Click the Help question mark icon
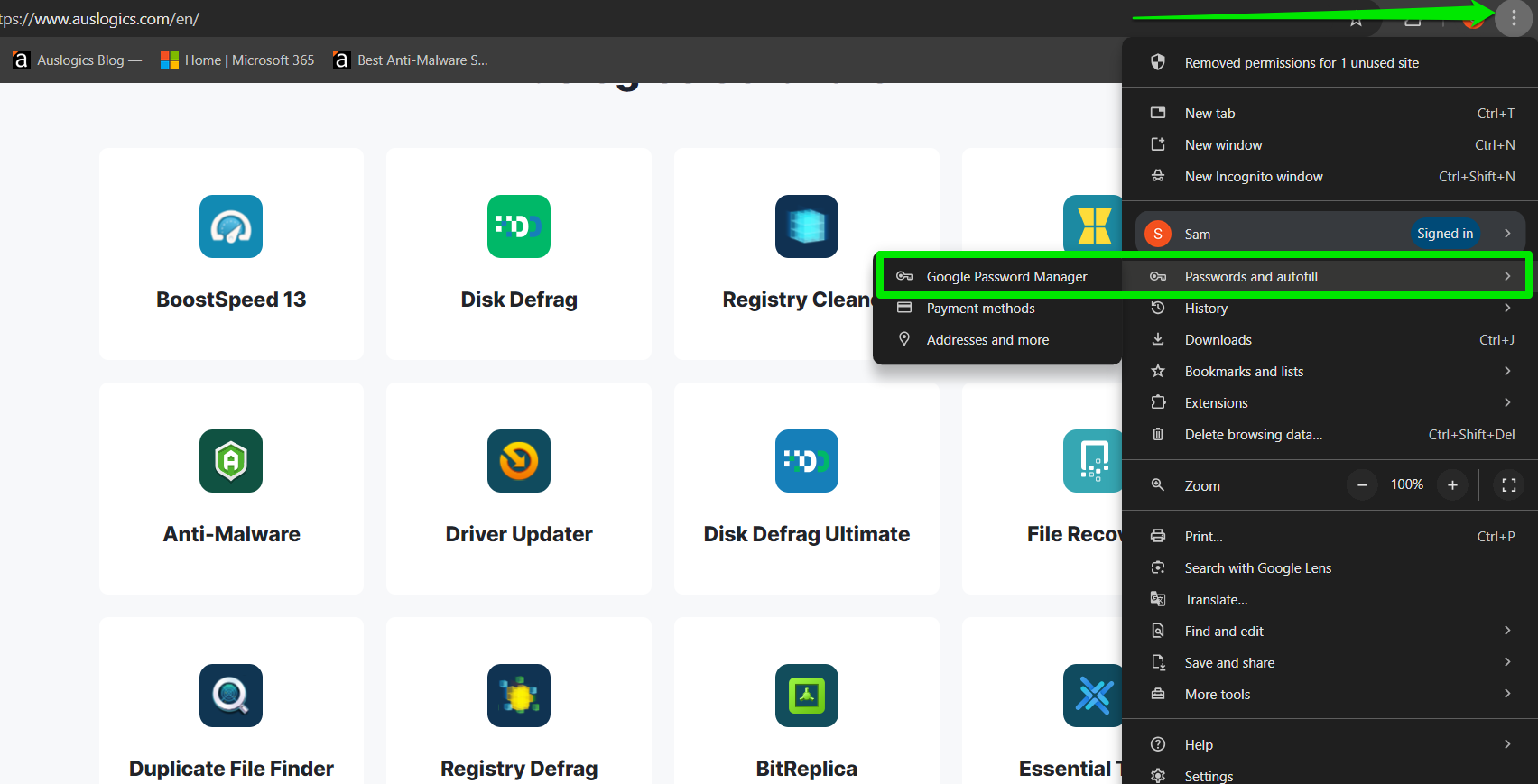Screen dimensions: 1538x784 [1158, 744]
